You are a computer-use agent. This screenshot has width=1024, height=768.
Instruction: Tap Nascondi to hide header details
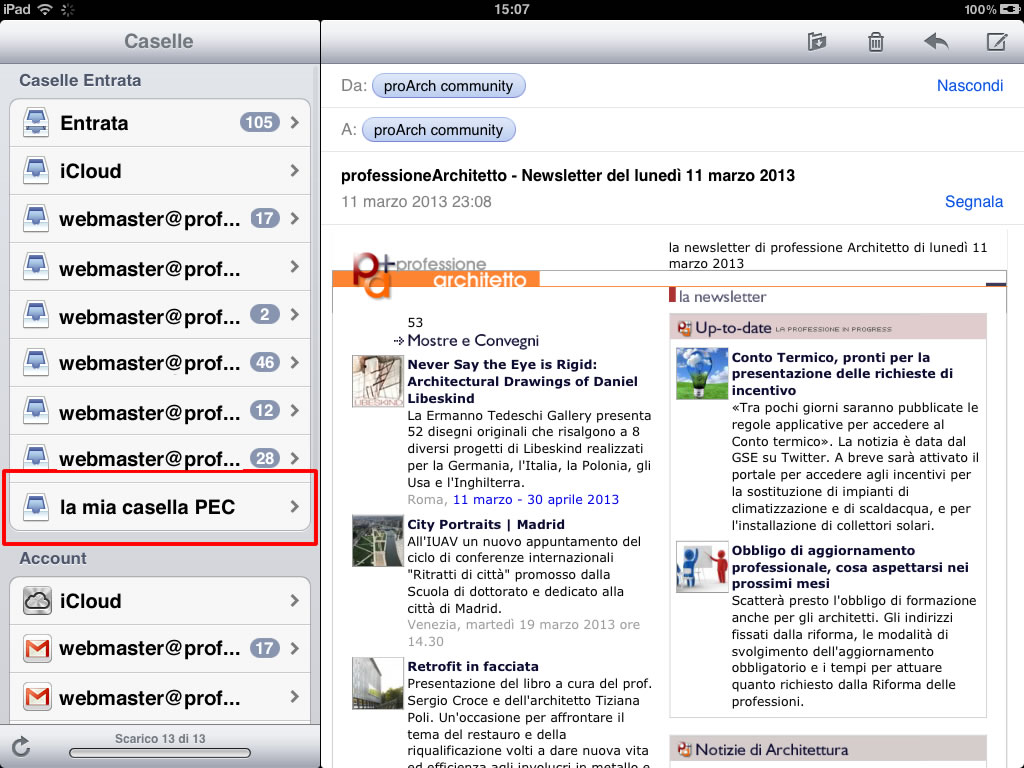pos(969,86)
